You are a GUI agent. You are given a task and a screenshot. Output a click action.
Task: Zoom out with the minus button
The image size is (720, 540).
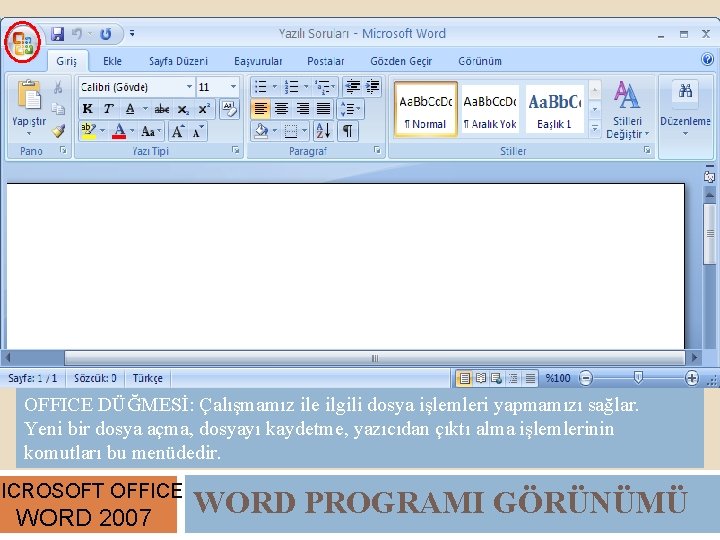click(x=585, y=378)
